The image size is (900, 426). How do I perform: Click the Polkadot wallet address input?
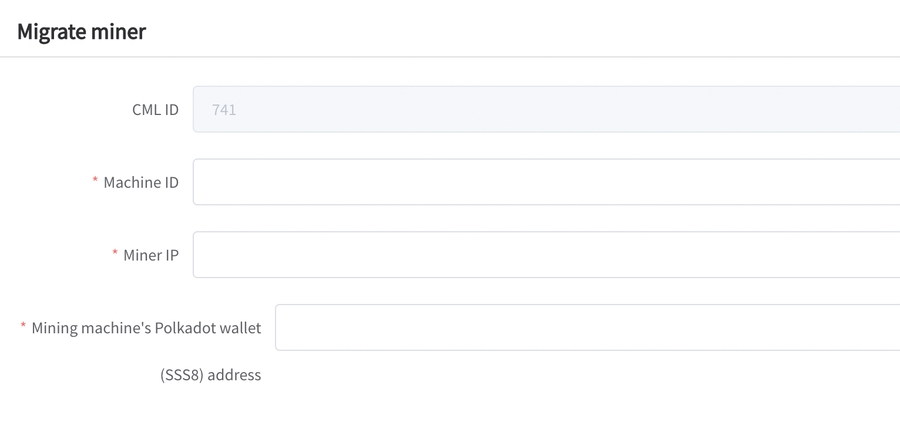587,328
